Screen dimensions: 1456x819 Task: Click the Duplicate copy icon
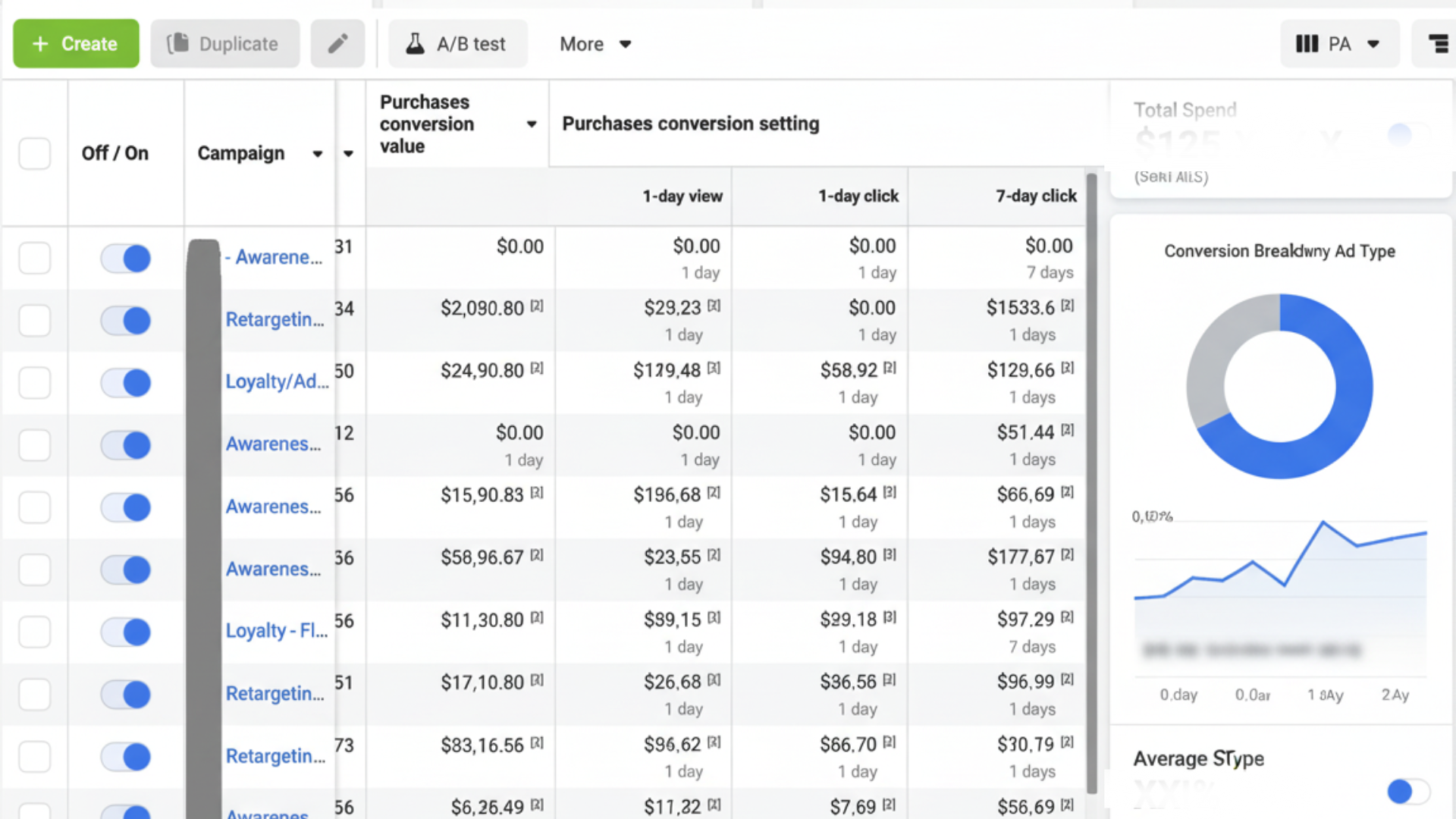click(x=177, y=44)
